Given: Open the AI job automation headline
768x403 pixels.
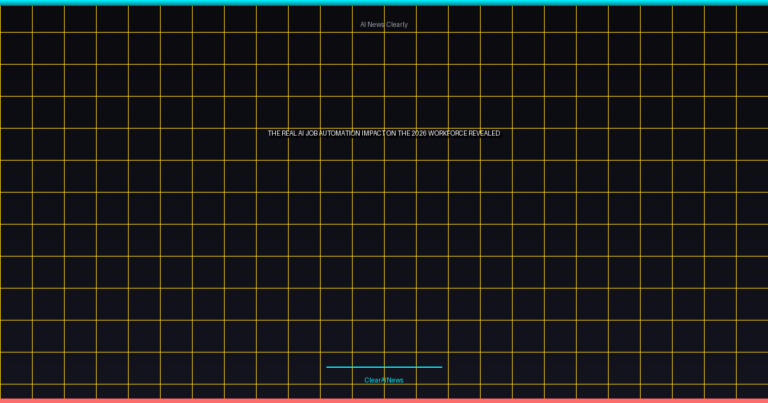Looking at the screenshot, I should point(384,133).
